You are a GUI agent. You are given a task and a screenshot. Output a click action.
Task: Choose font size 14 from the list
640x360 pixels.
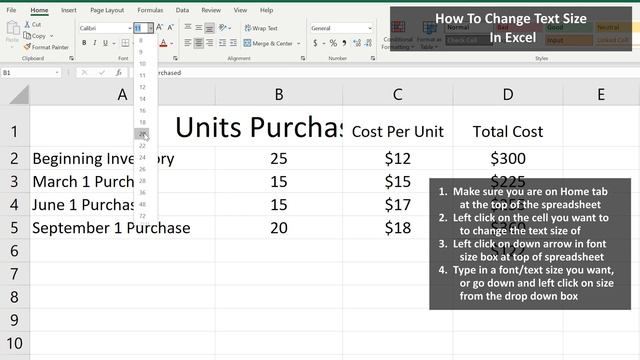pyautogui.click(x=142, y=99)
